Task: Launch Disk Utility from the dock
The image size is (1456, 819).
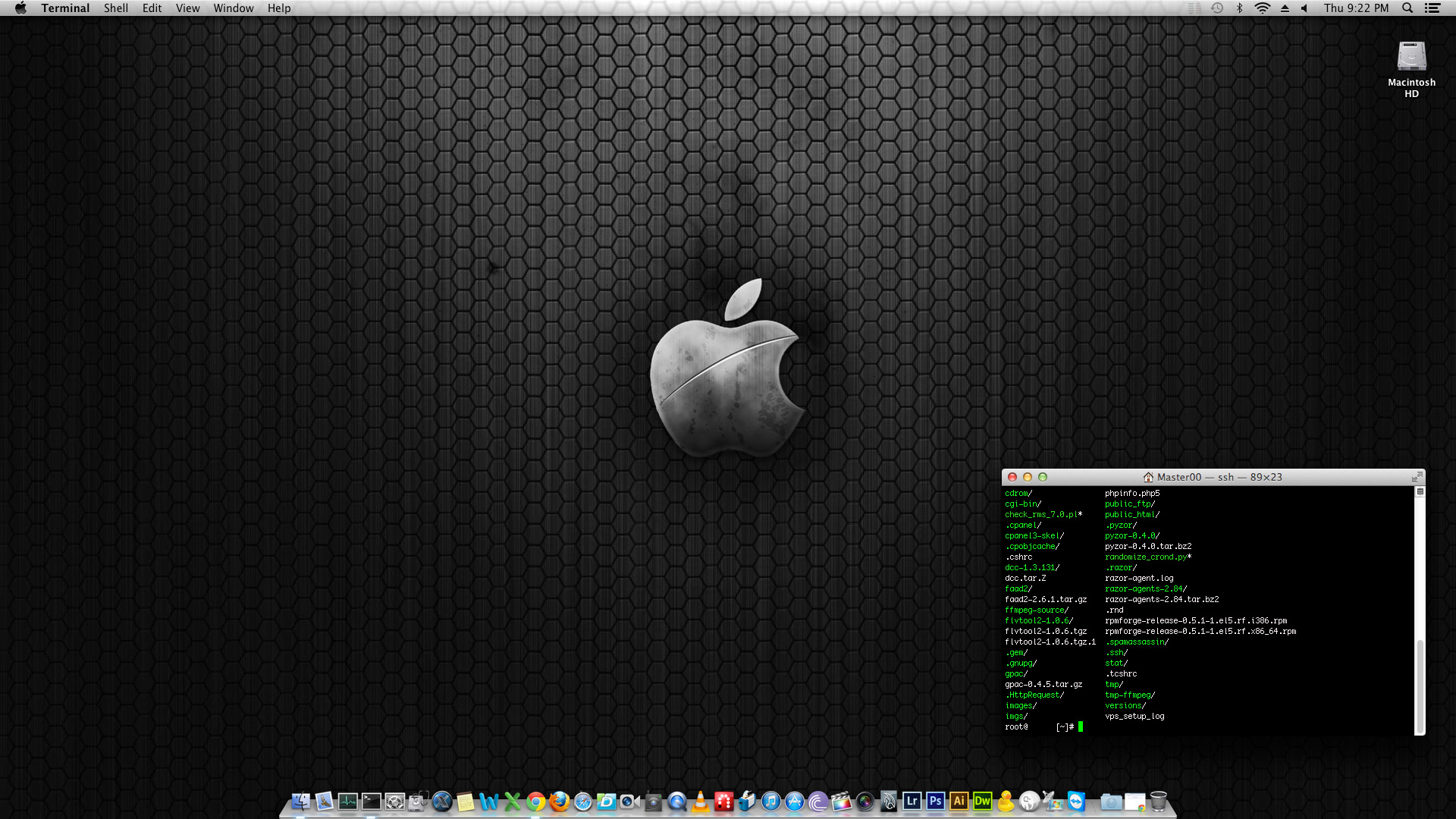Action: (x=418, y=801)
